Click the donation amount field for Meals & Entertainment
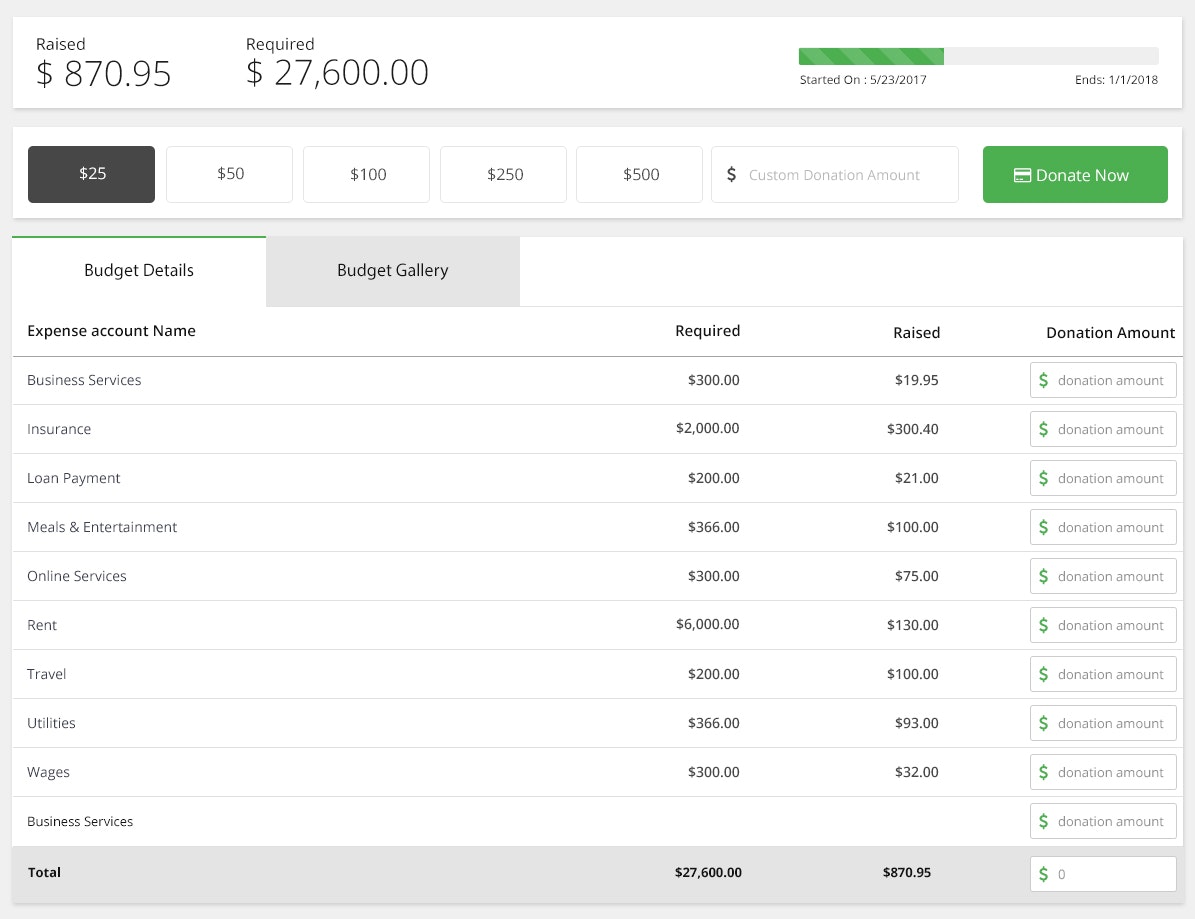The image size is (1195, 919). tap(1103, 527)
